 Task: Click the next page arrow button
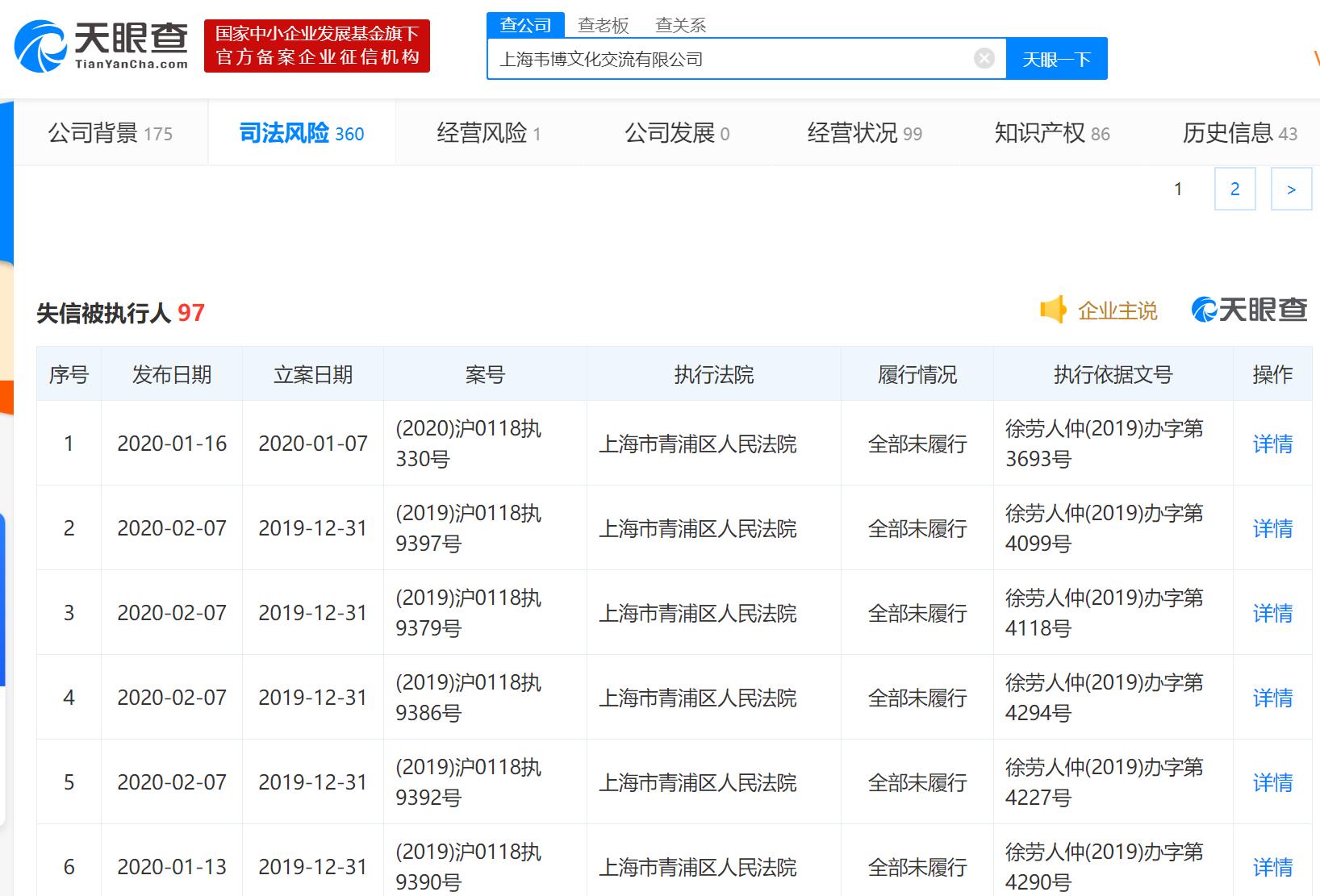[x=1291, y=189]
